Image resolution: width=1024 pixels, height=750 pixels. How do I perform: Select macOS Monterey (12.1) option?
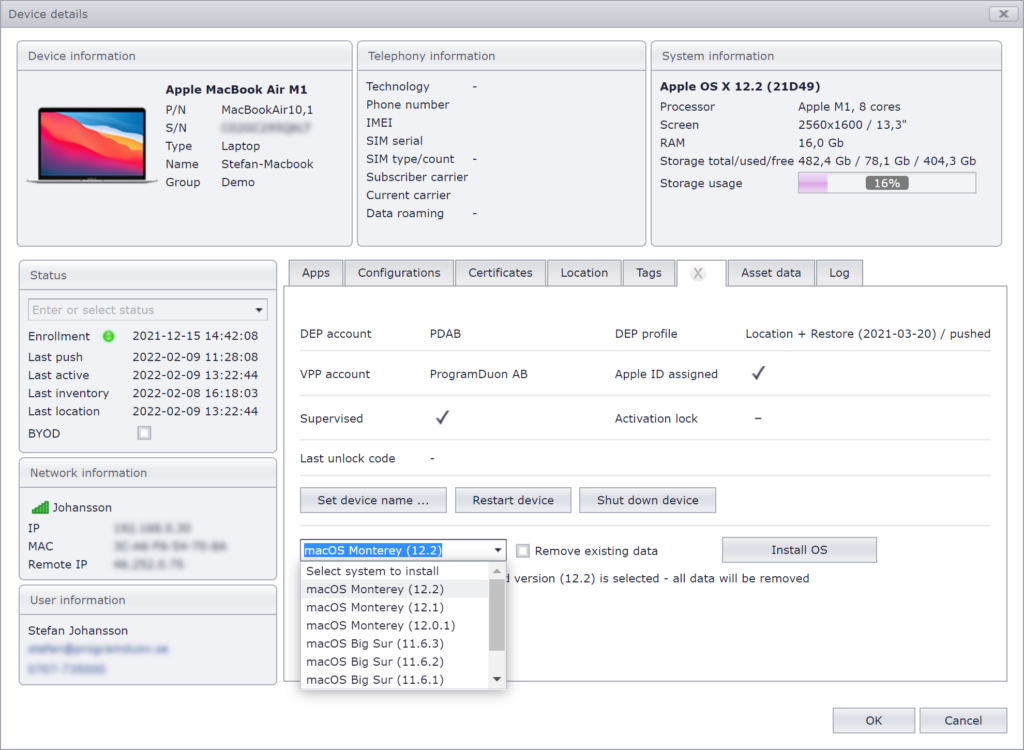coord(394,608)
